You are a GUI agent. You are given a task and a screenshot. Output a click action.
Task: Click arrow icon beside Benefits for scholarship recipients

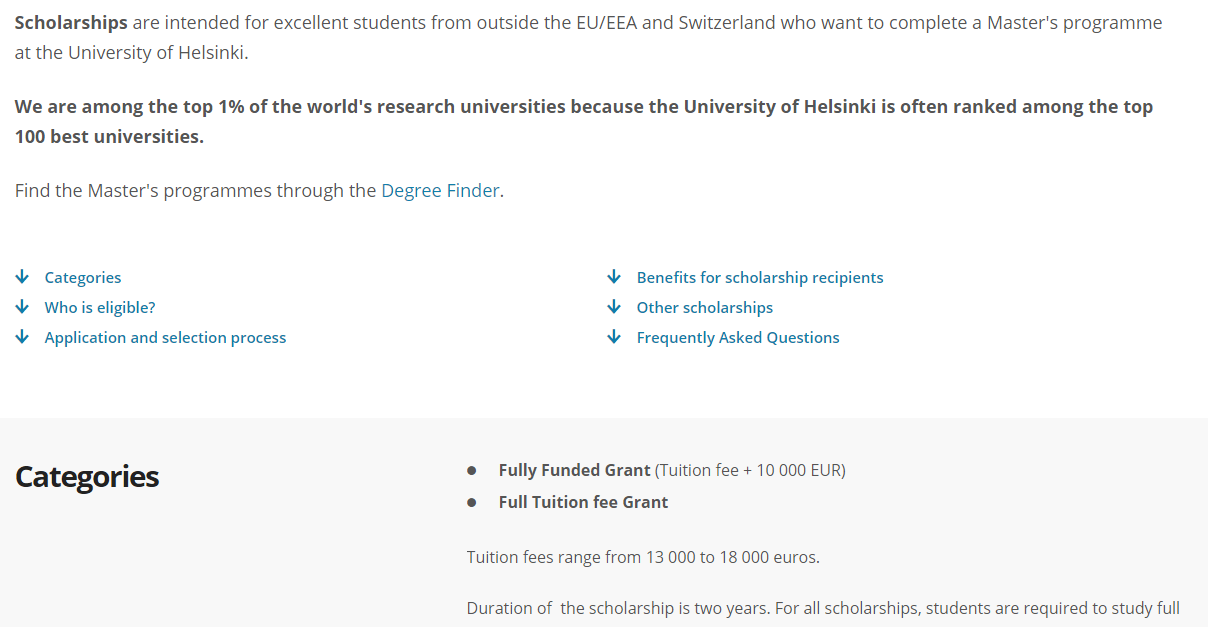click(614, 277)
